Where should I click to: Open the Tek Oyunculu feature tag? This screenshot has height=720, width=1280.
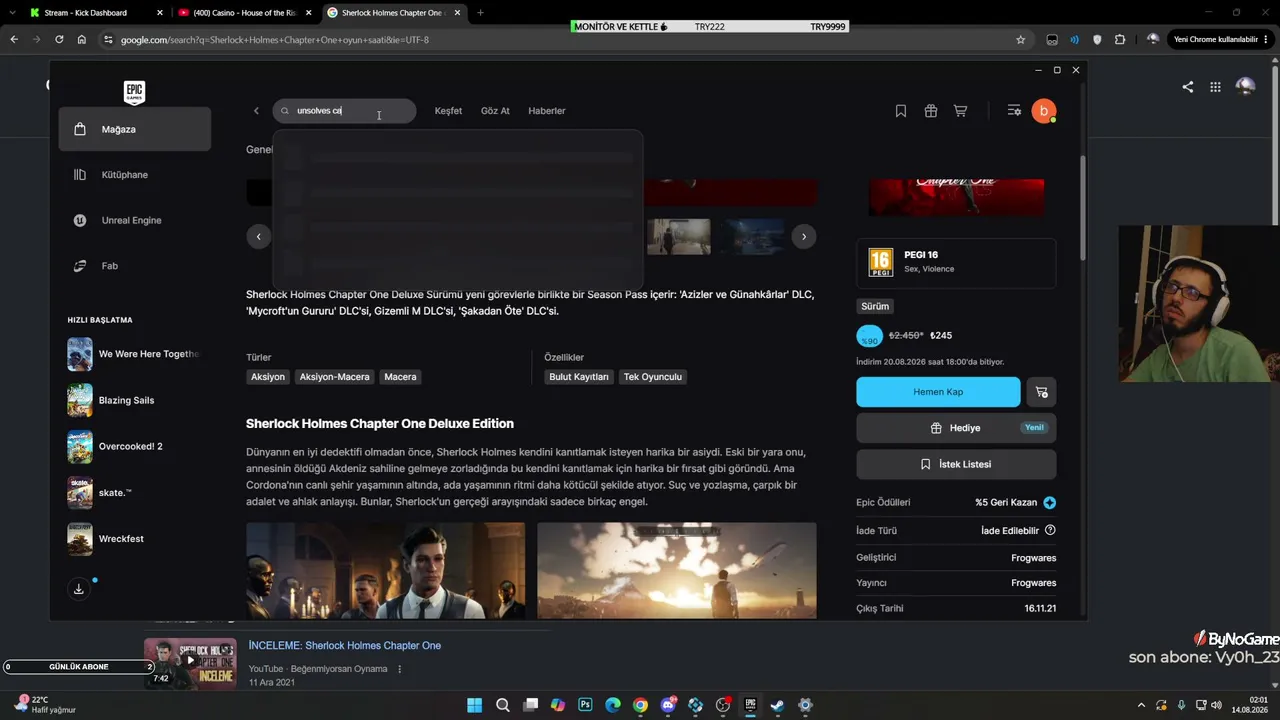(x=652, y=377)
